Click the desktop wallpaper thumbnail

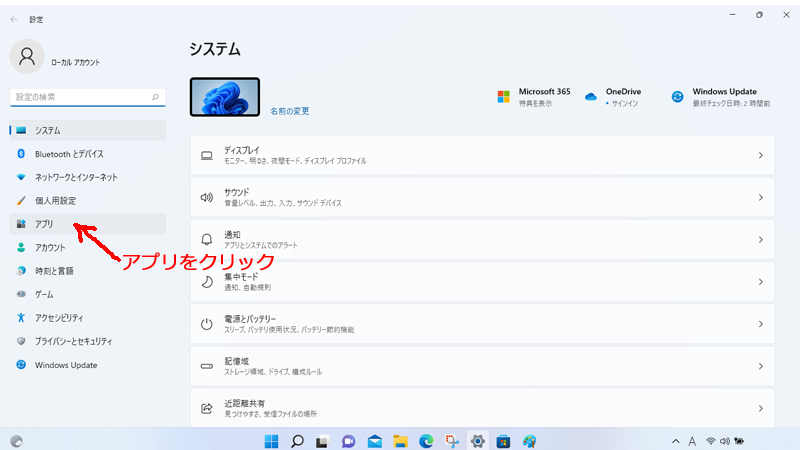pos(224,98)
